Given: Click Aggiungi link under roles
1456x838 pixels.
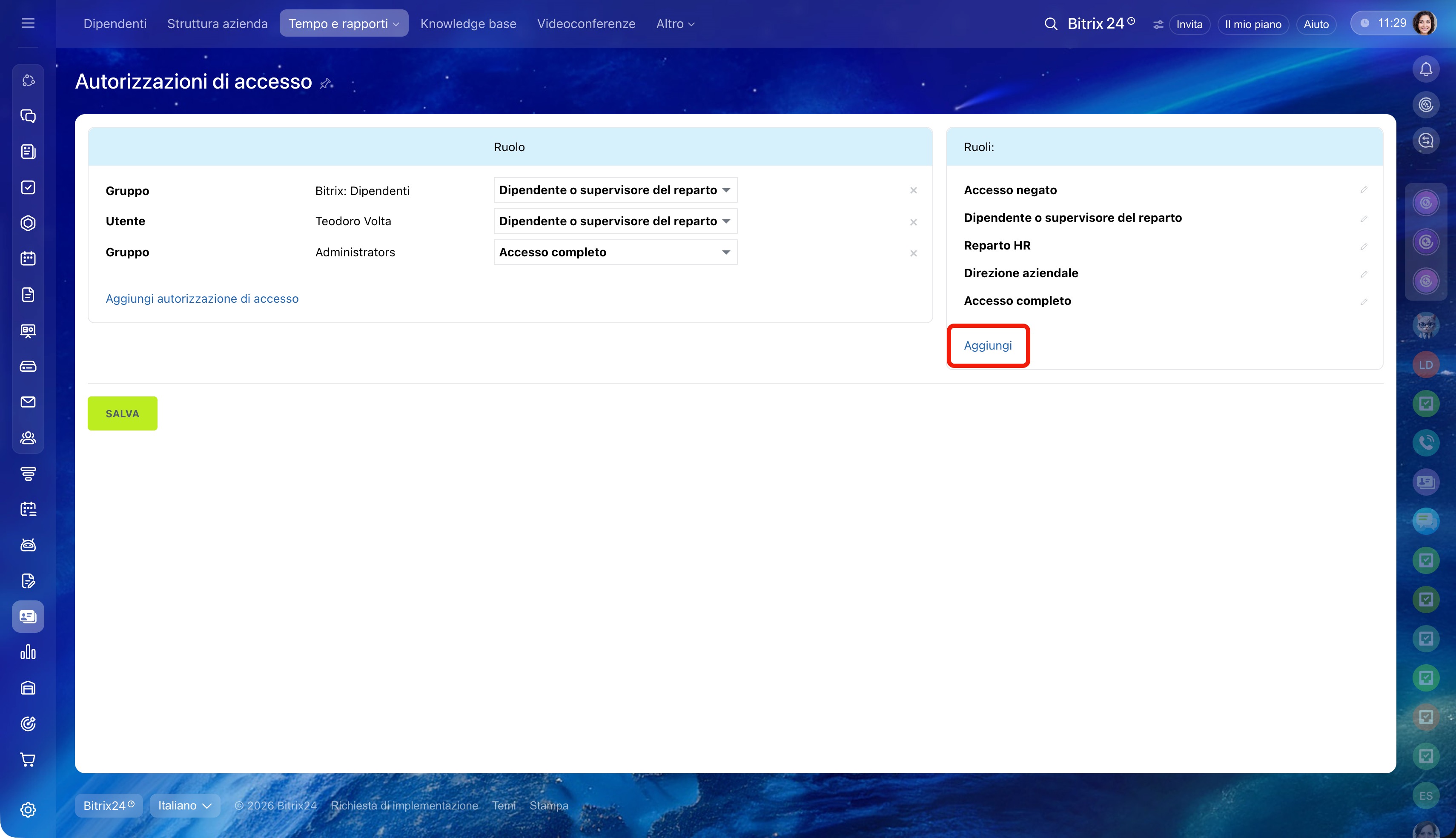Looking at the screenshot, I should tap(987, 345).
